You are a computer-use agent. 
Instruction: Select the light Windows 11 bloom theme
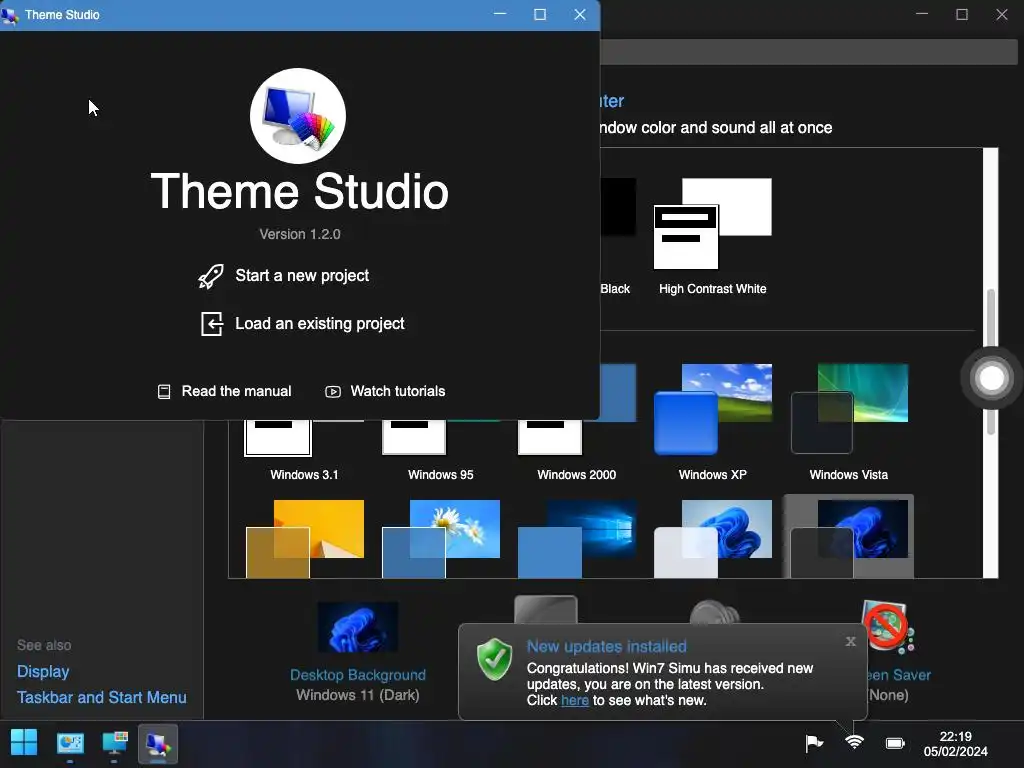click(x=712, y=539)
